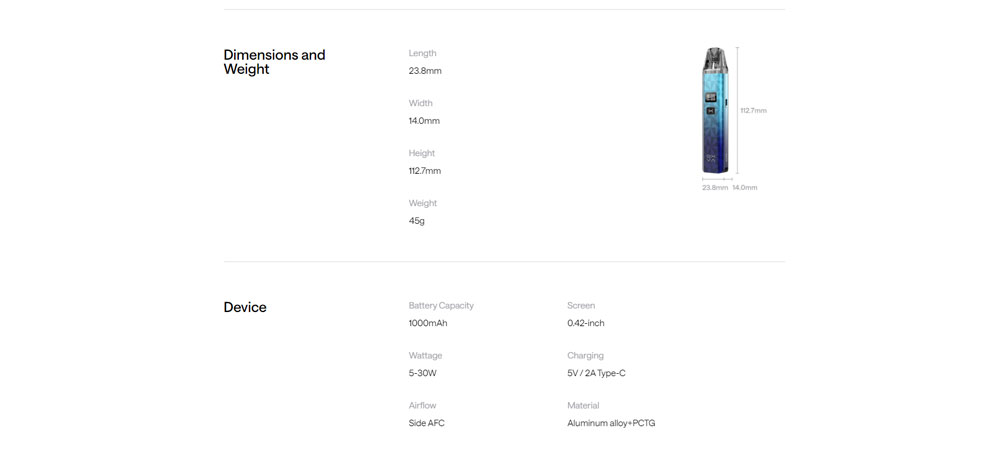Click the 112.7mm annotation beside the device image
1000x457 pixels.
coord(753,111)
